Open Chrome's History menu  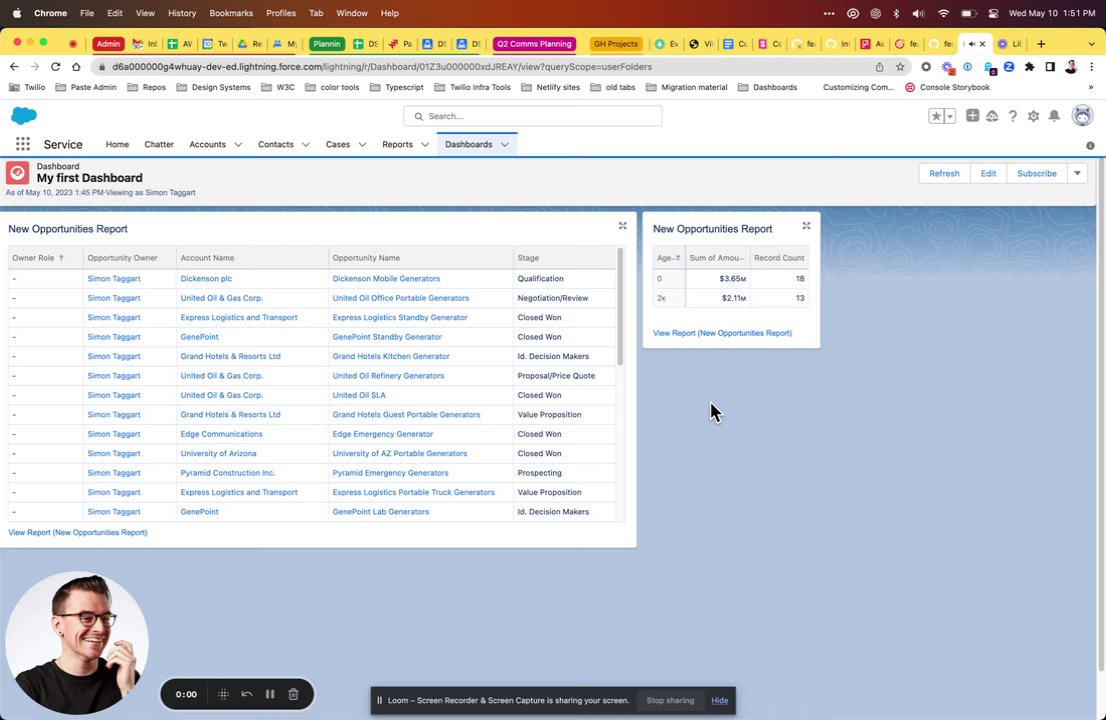coord(182,13)
